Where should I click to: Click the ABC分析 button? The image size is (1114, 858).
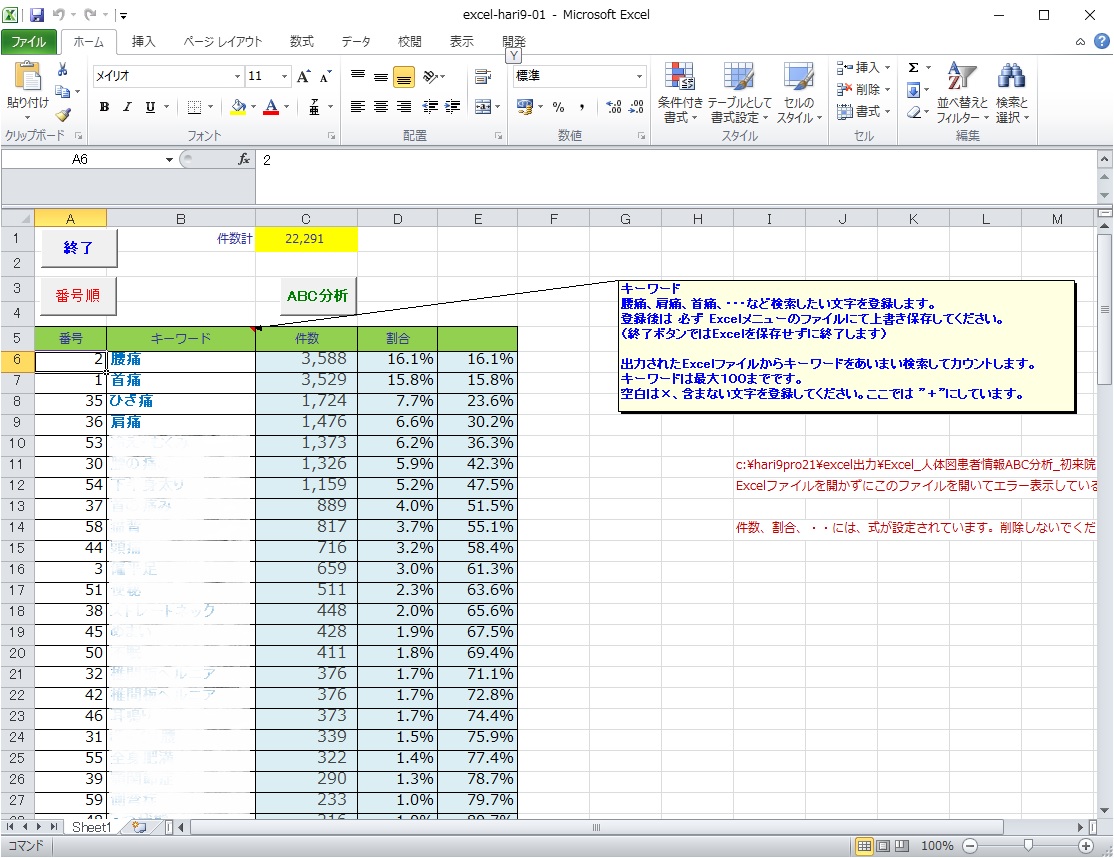pos(318,295)
